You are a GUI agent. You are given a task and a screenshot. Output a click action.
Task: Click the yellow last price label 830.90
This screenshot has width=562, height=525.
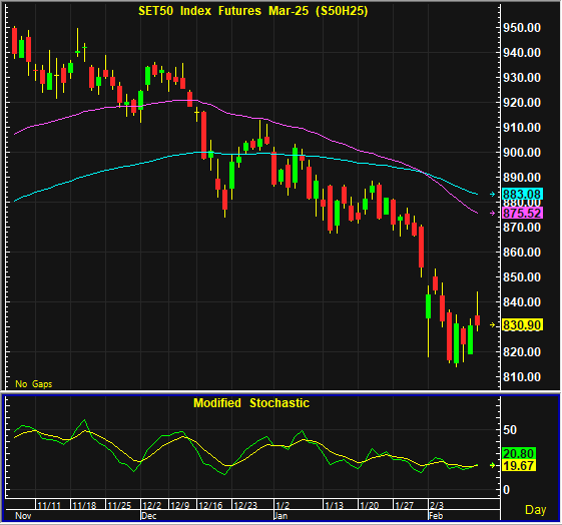[522, 325]
